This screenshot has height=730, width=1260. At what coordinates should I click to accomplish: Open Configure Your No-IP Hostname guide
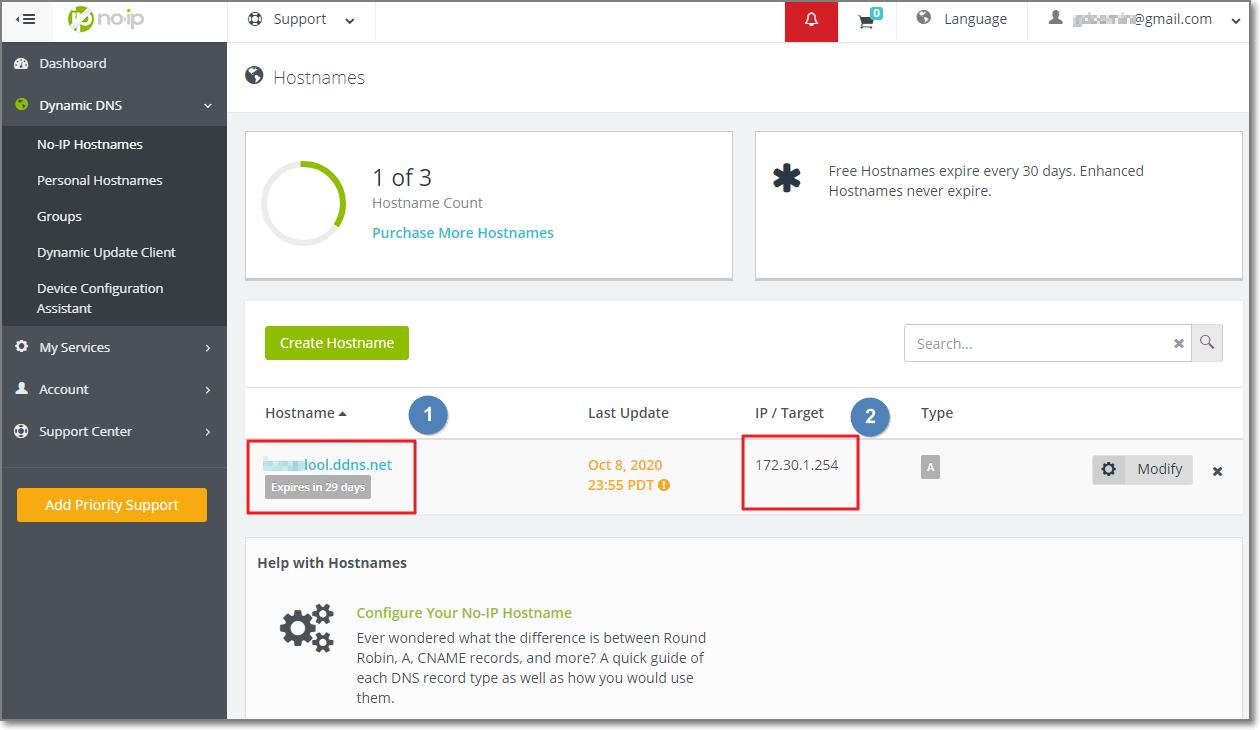click(x=464, y=613)
